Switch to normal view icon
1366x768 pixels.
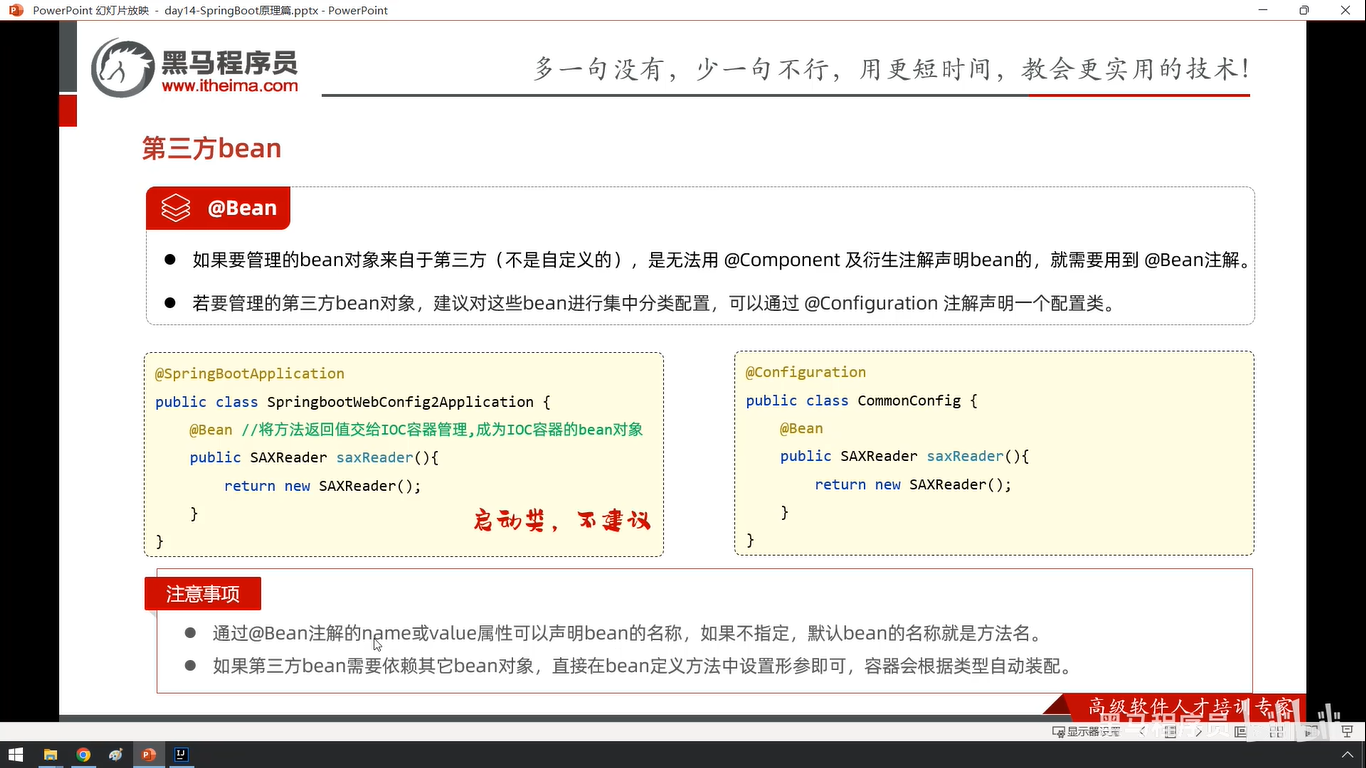(1240, 732)
